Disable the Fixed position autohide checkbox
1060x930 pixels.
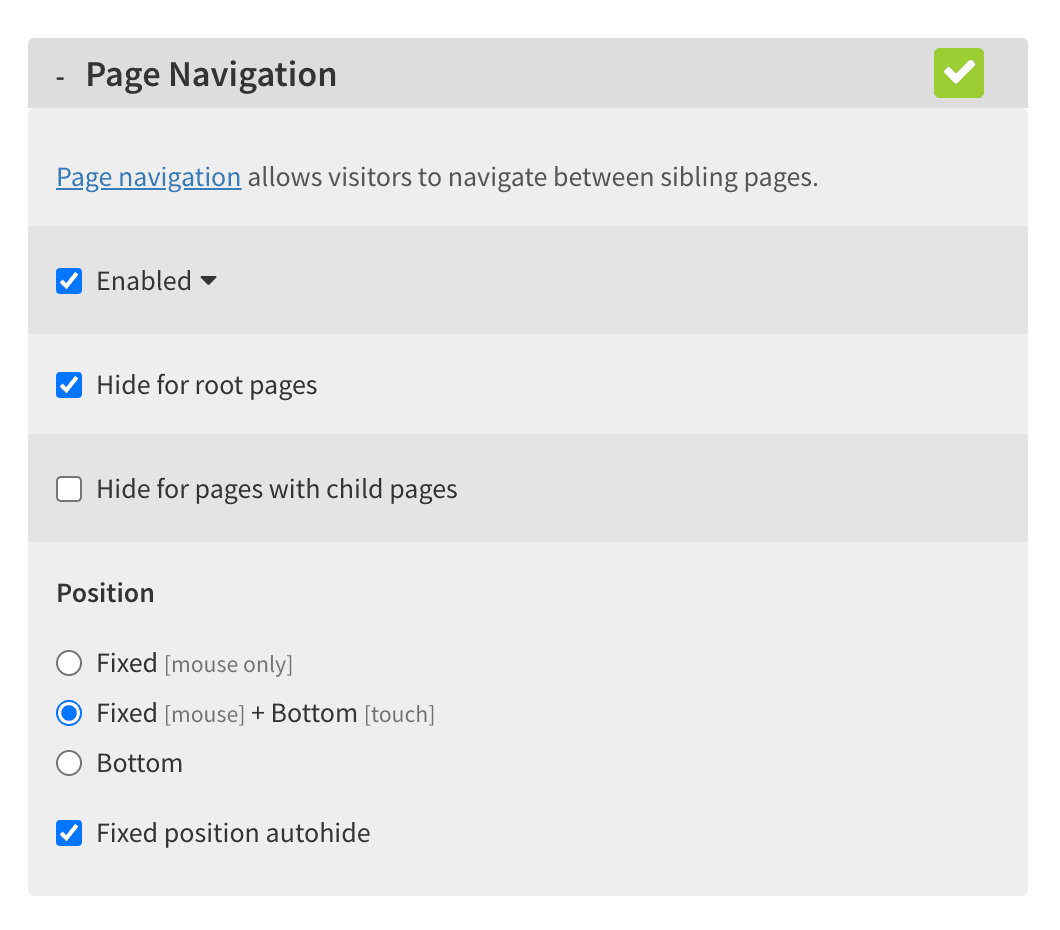(x=69, y=833)
